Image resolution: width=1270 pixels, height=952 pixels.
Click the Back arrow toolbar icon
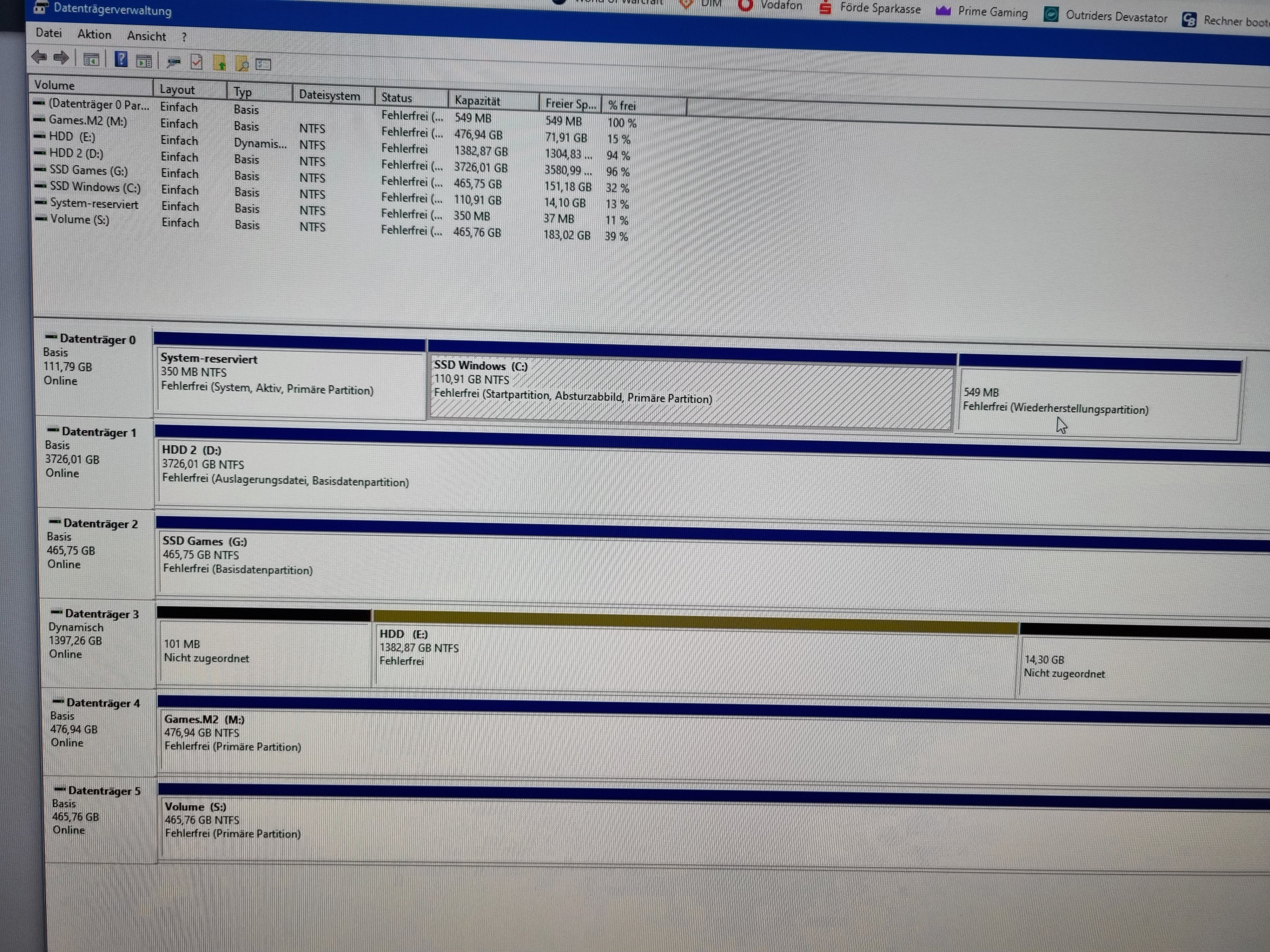click(x=39, y=58)
